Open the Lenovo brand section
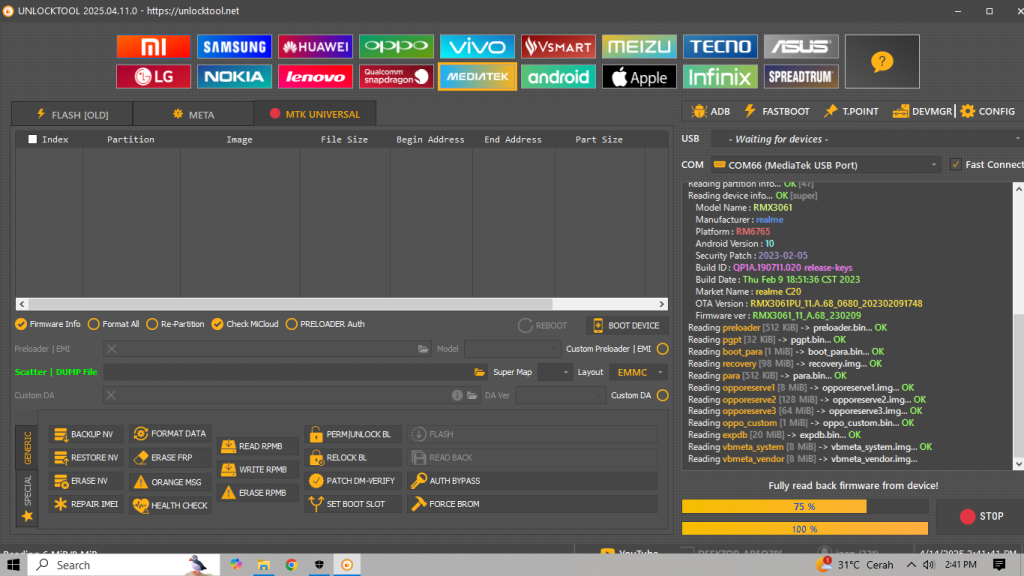This screenshot has height=576, width=1024. pos(315,76)
